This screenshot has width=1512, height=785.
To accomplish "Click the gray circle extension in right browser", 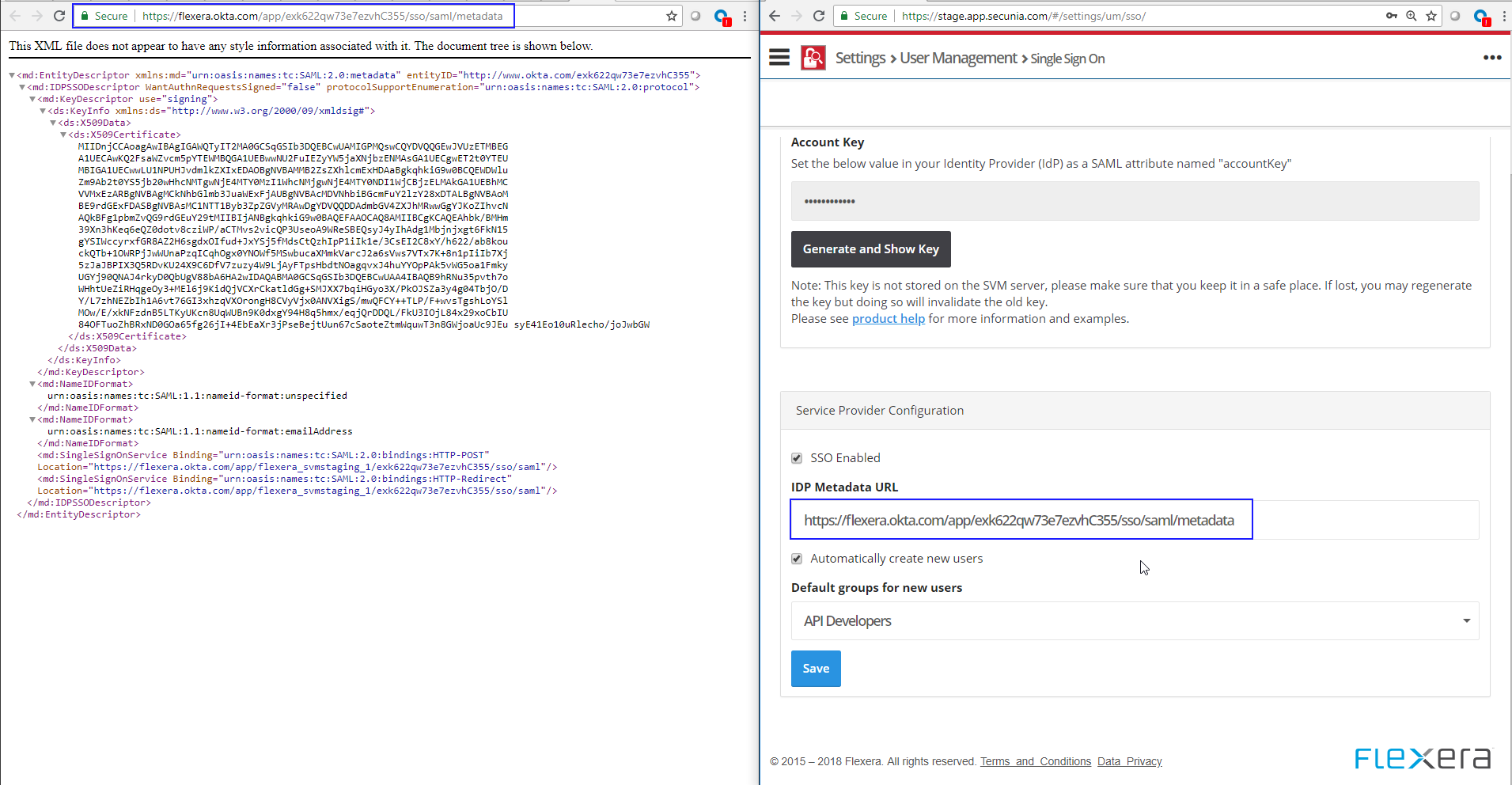I will tap(1455, 16).
